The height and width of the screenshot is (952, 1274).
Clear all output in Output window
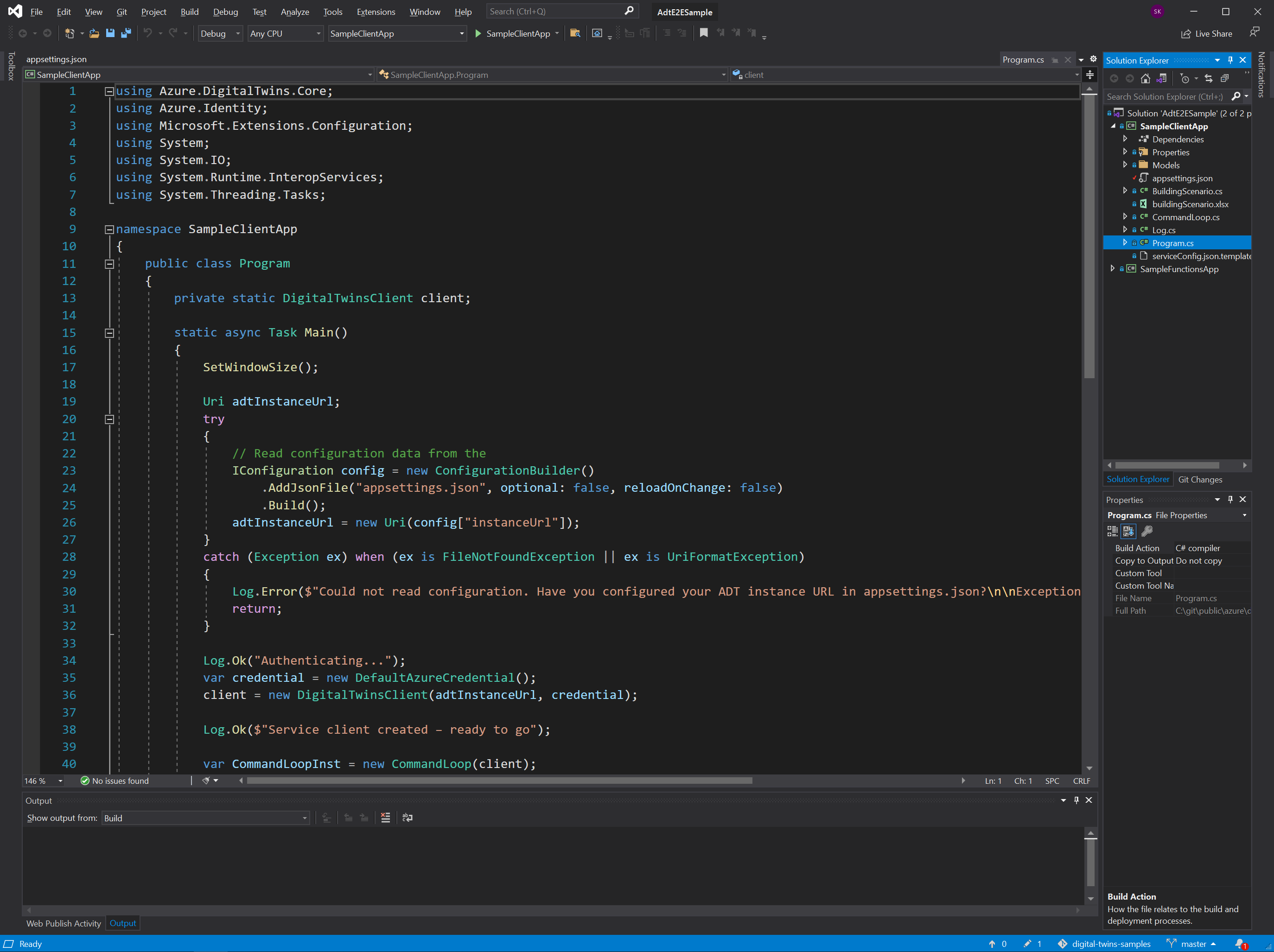point(385,818)
